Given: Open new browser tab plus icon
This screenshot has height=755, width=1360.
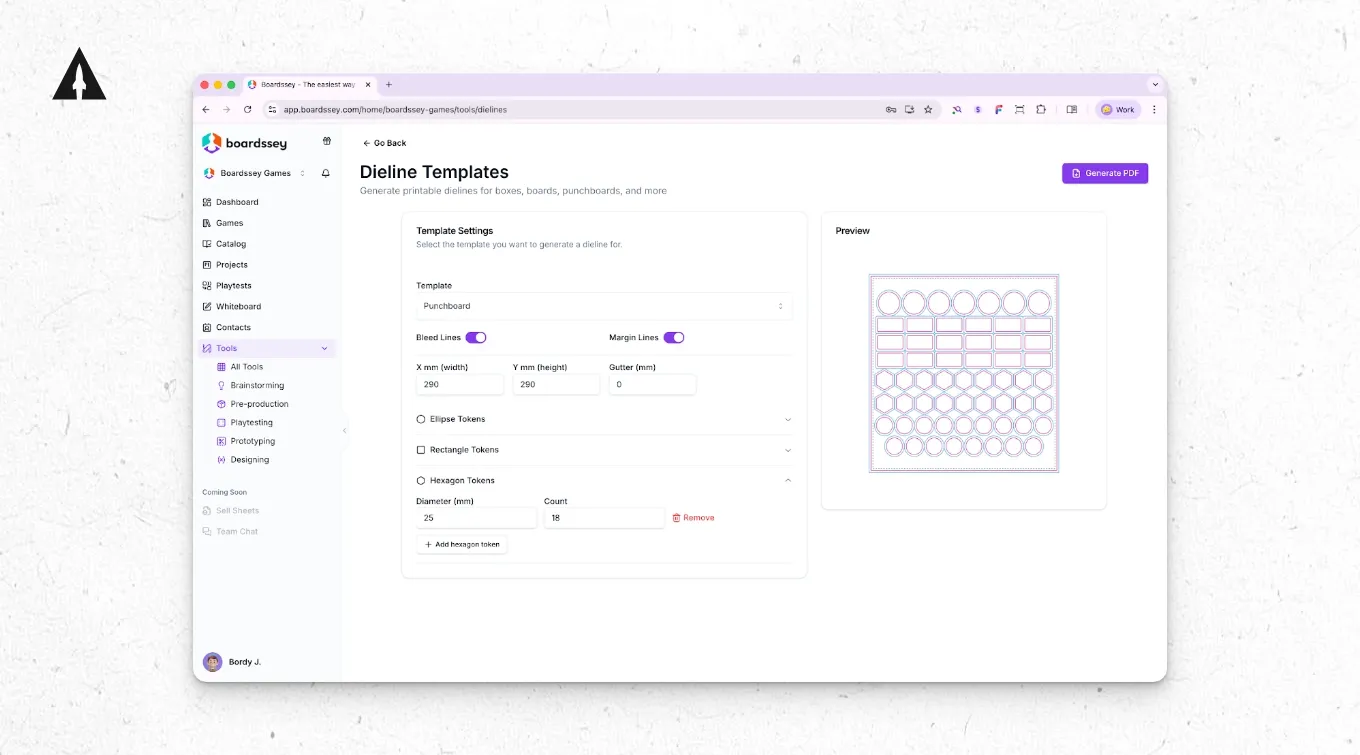Looking at the screenshot, I should coord(389,85).
